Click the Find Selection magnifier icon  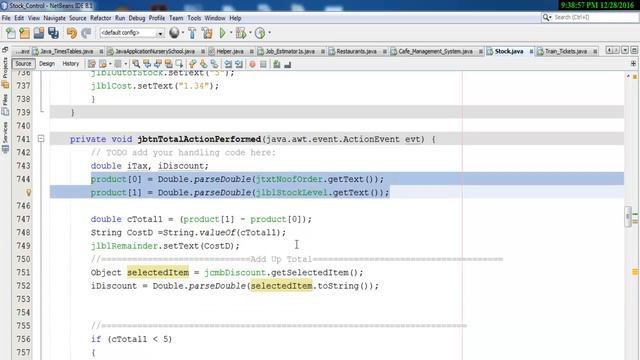(x=136, y=64)
